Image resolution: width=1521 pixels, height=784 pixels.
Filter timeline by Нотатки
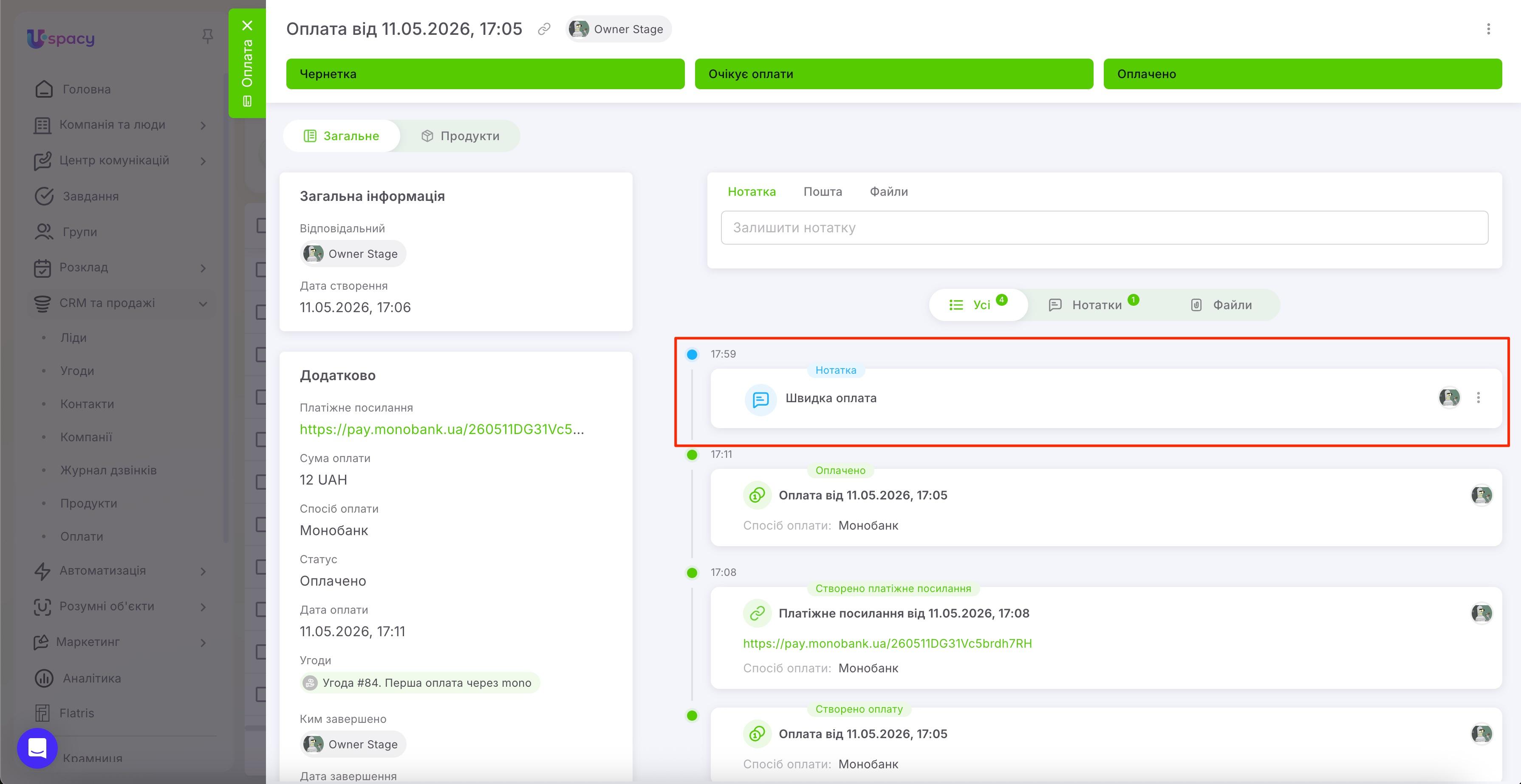[x=1094, y=305]
